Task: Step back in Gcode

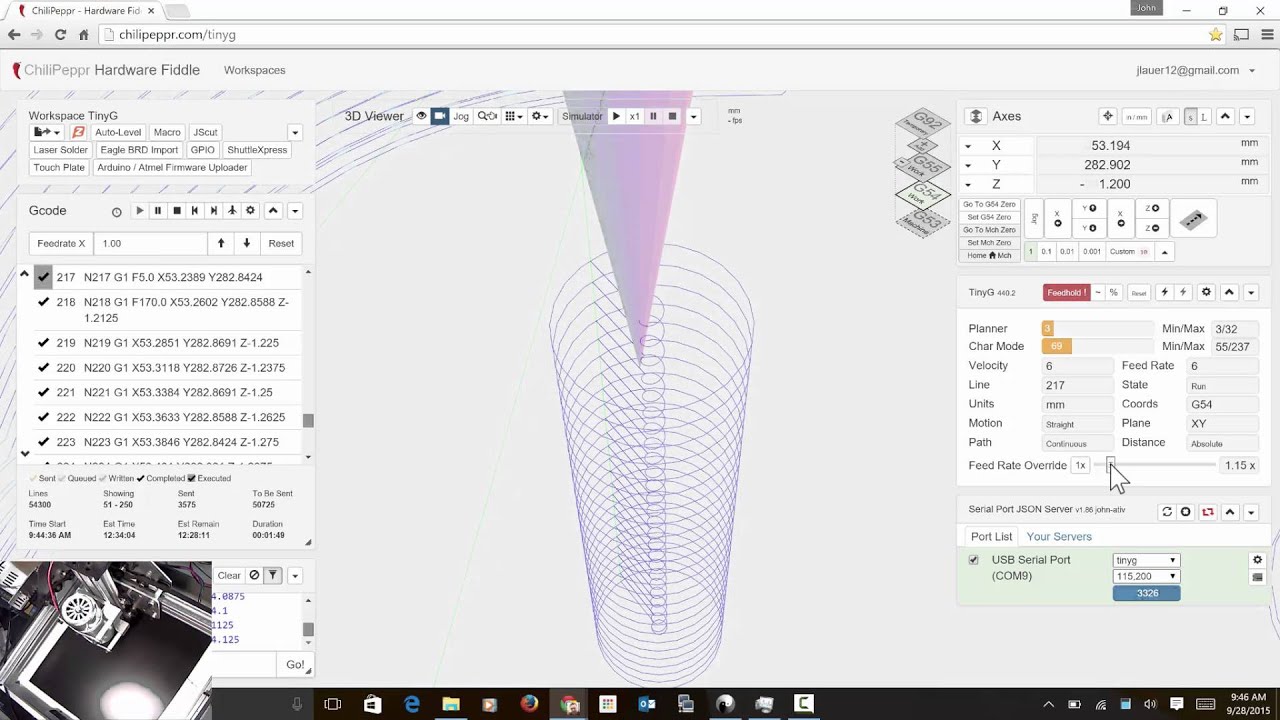Action: click(x=194, y=211)
